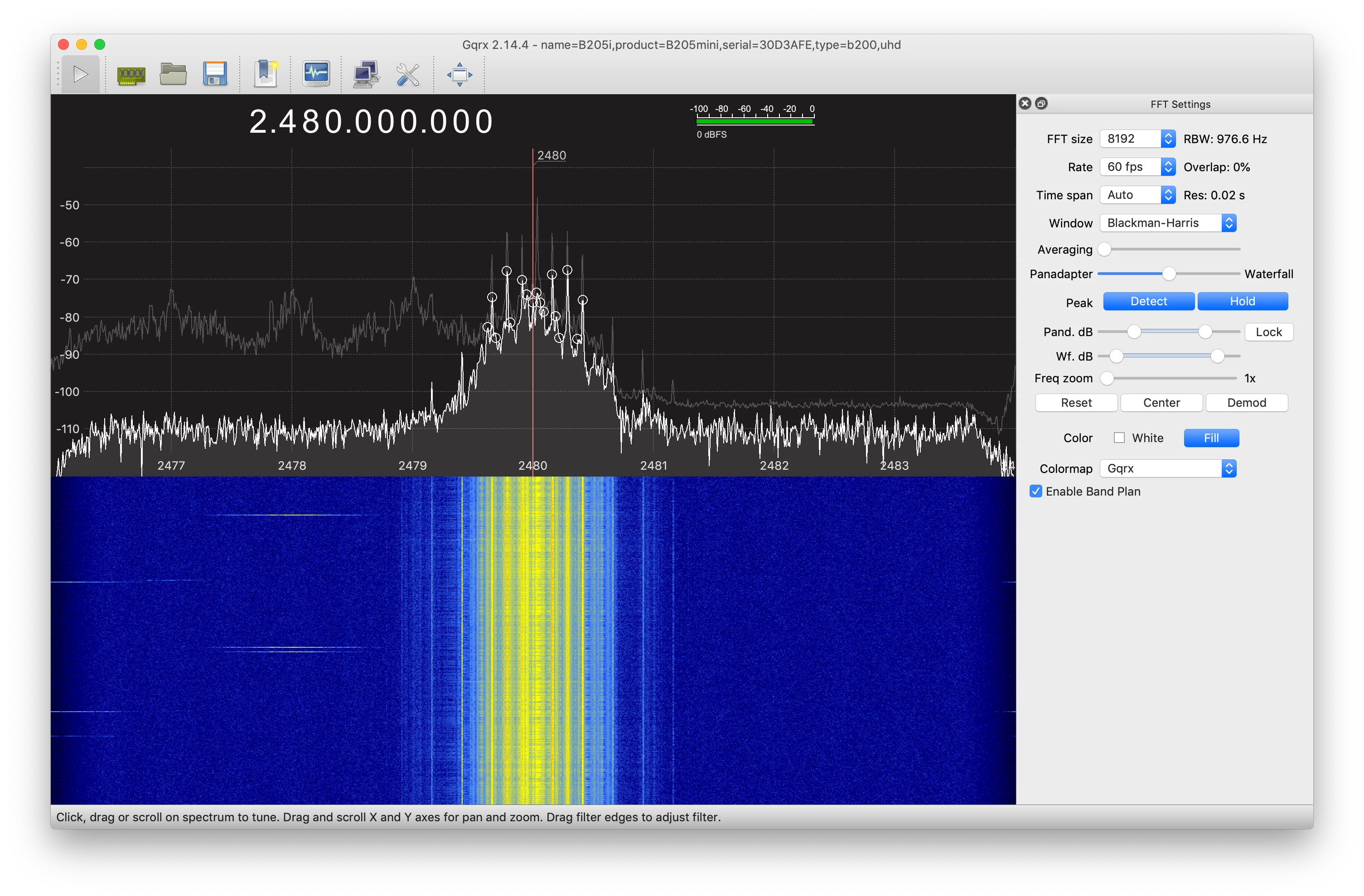Click the 0 dBFS meter reading

711,134
